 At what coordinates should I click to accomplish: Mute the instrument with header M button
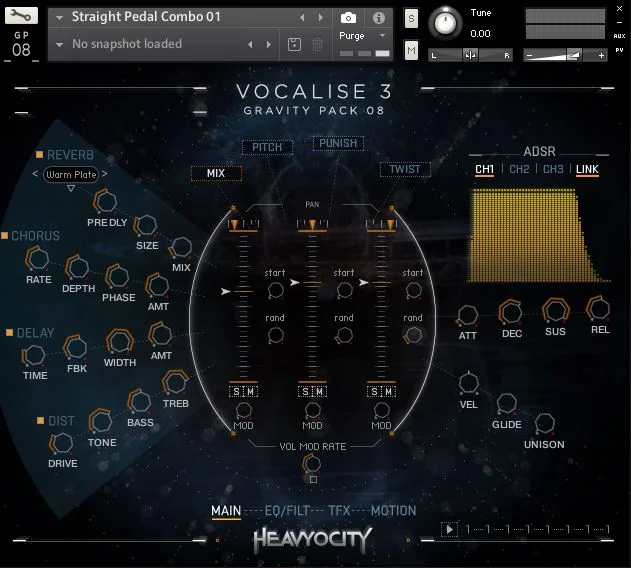(411, 50)
